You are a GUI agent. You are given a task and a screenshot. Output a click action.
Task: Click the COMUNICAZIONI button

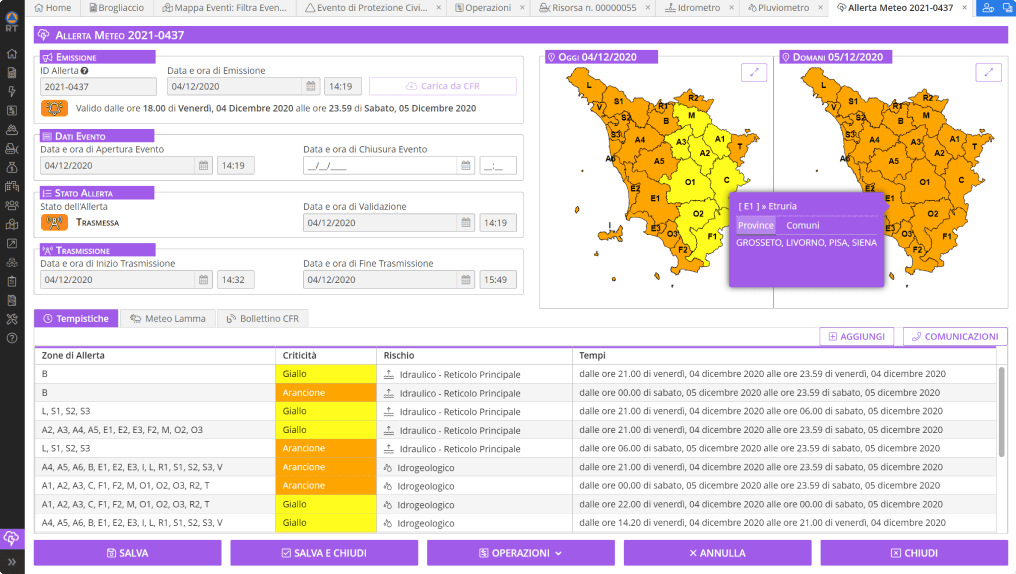(955, 336)
